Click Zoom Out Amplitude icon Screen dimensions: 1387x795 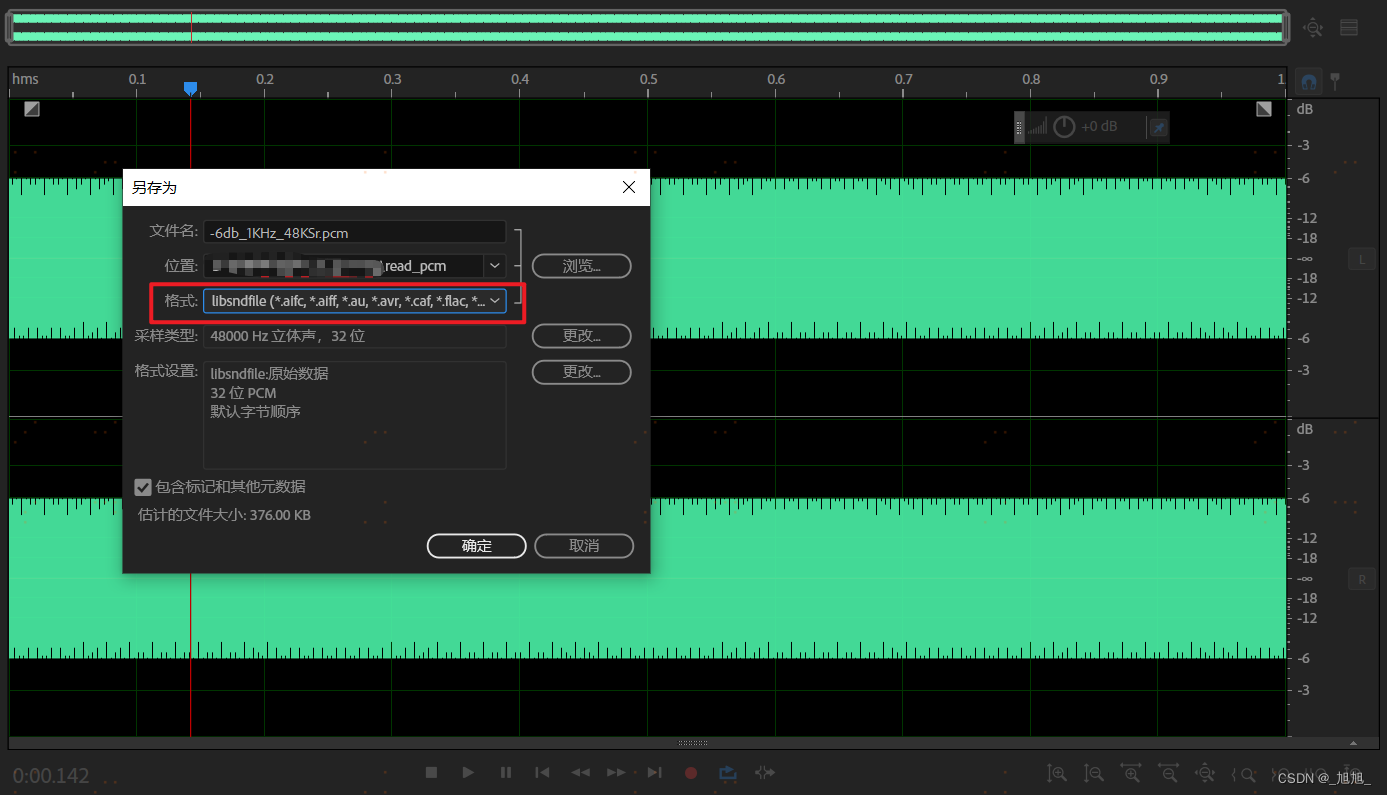pyautogui.click(x=1094, y=773)
